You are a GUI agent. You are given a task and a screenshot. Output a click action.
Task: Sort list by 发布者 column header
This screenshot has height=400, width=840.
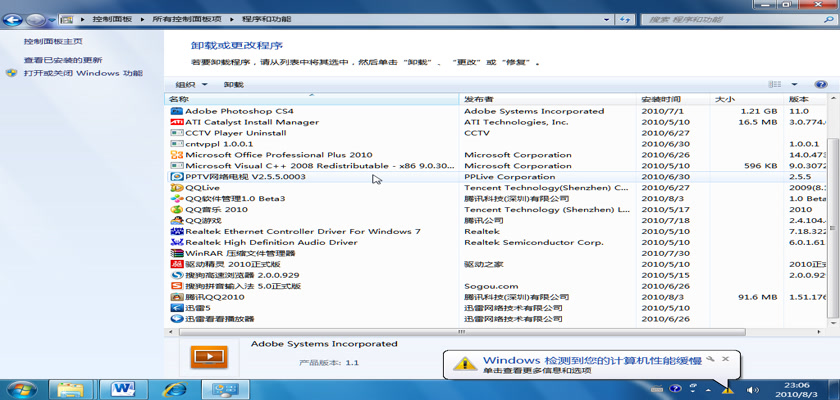pos(478,99)
